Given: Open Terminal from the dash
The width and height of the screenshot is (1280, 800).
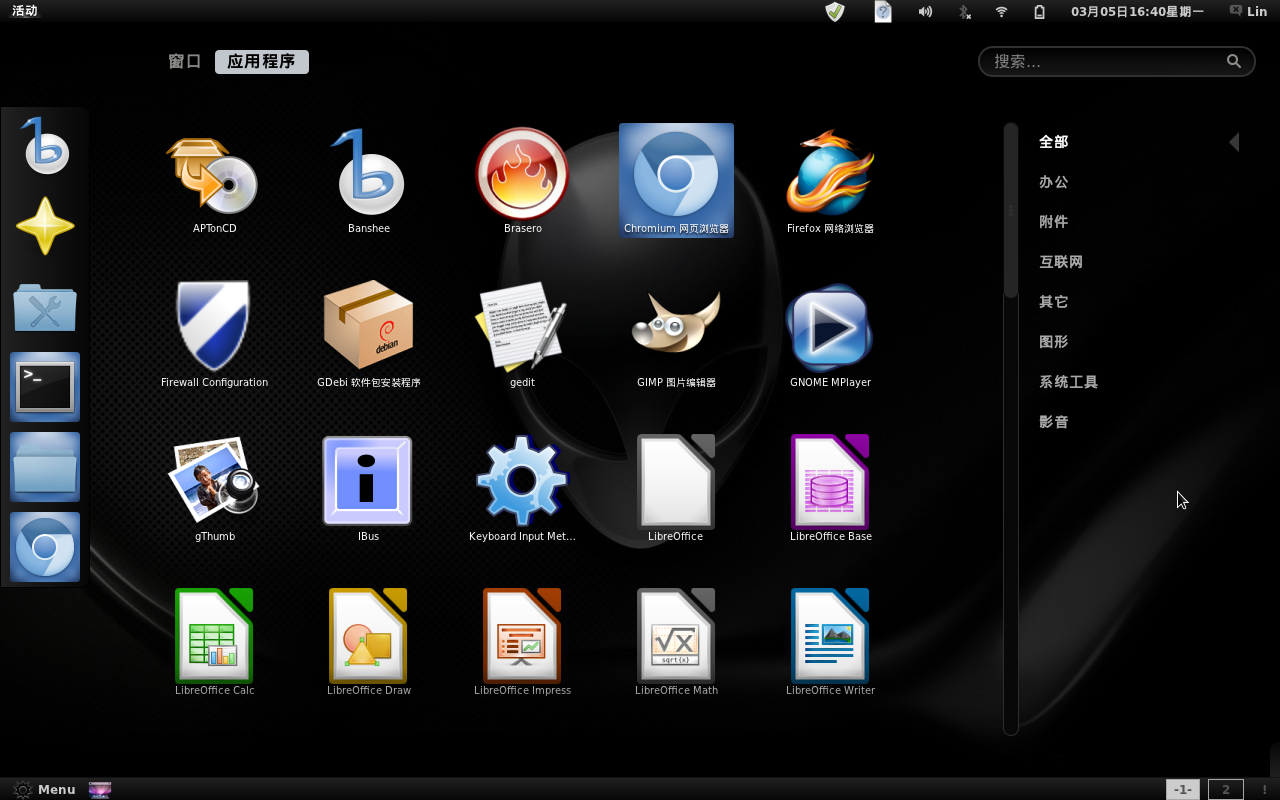Looking at the screenshot, I should 45,387.
